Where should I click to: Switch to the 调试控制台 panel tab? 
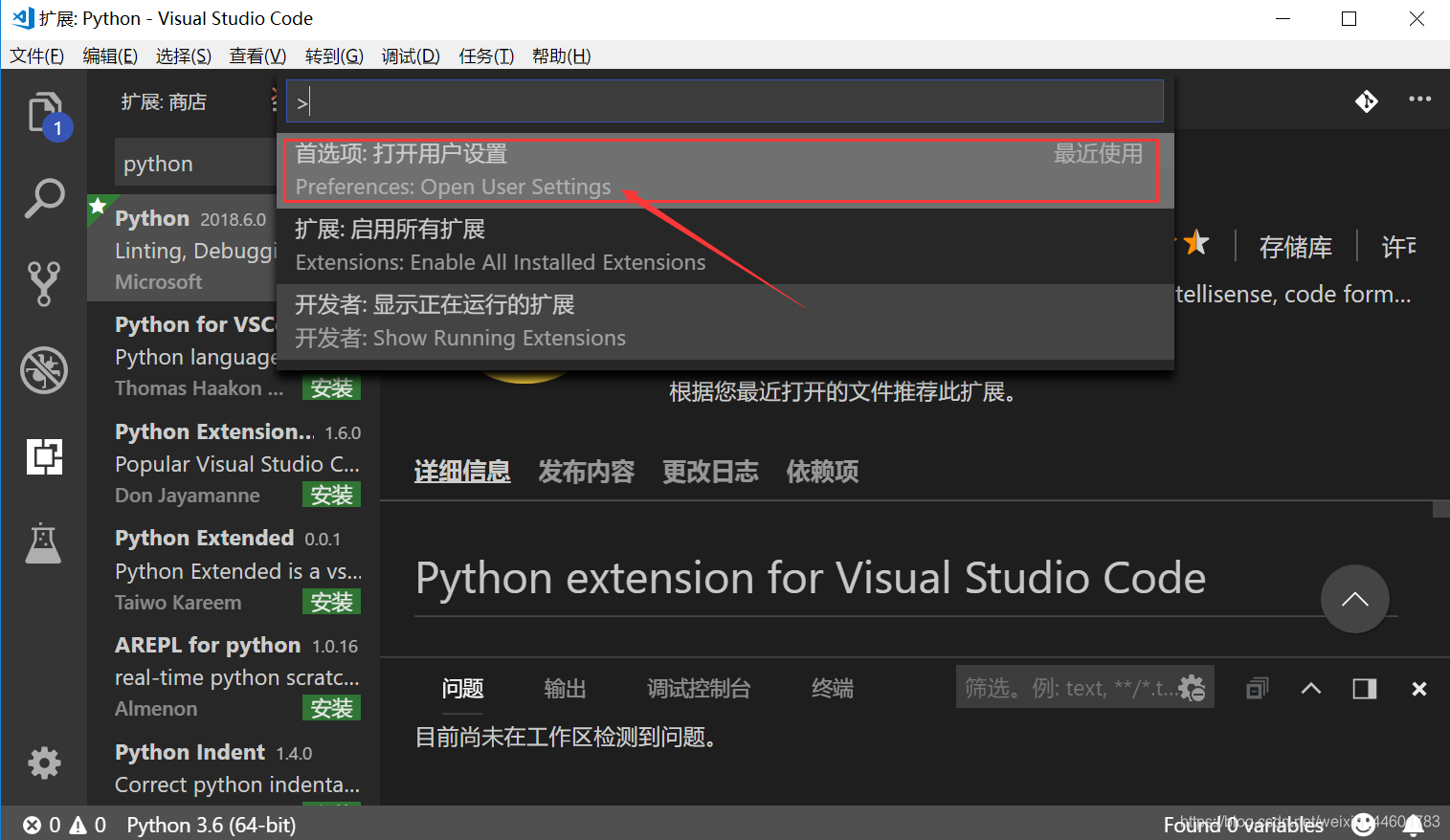[x=699, y=689]
